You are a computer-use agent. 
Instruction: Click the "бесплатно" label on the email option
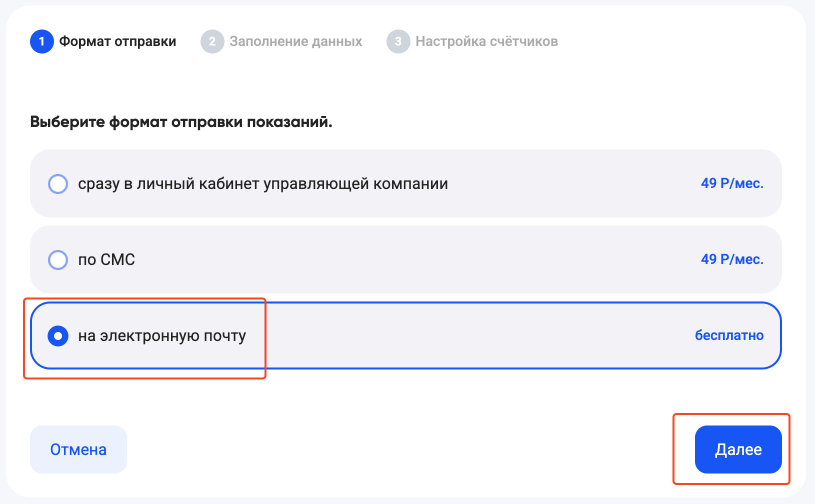pyautogui.click(x=729, y=336)
